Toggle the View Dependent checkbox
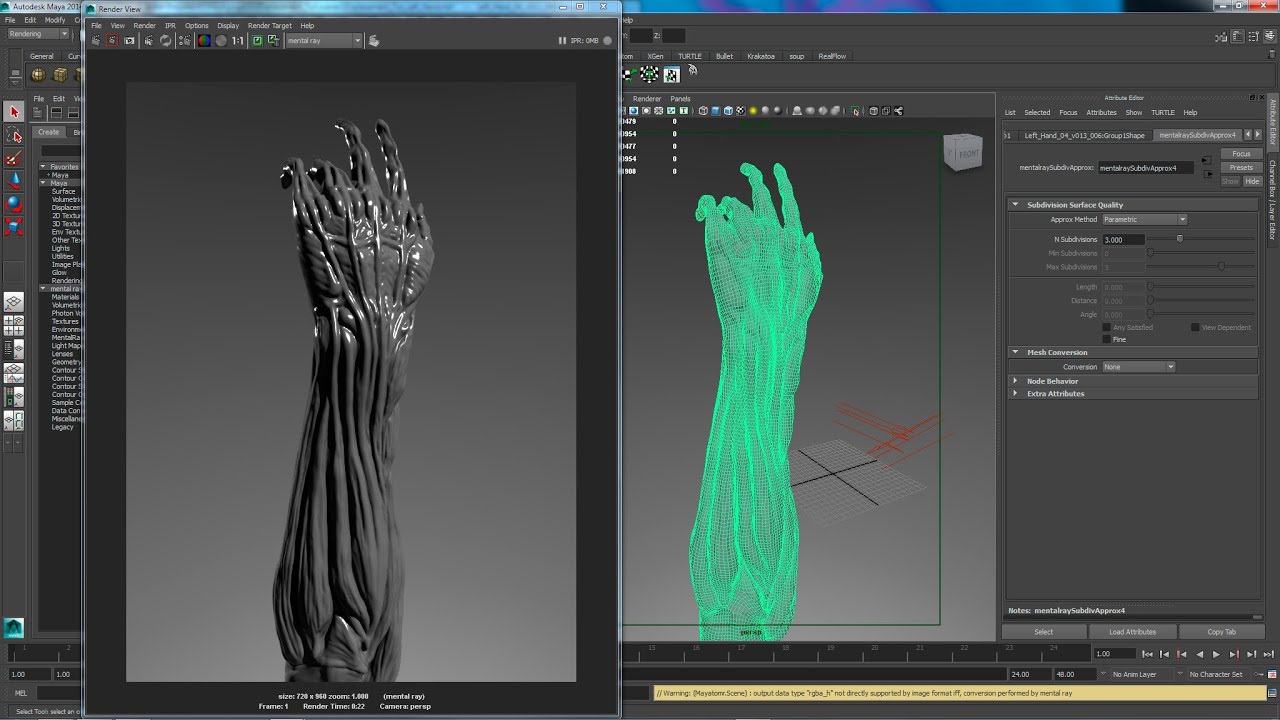Screen dimensions: 1280x720 [1195, 327]
